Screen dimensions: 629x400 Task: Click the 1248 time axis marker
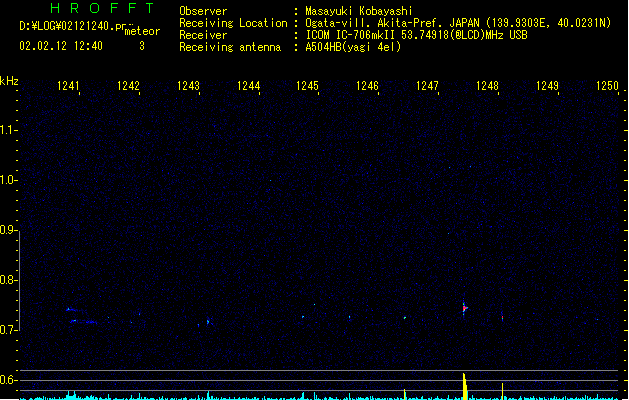pos(487,86)
